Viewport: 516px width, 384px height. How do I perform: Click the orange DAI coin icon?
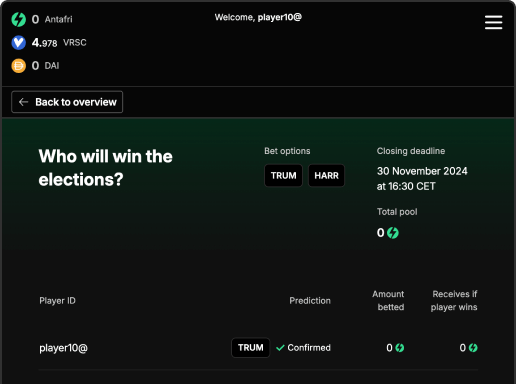pos(19,66)
